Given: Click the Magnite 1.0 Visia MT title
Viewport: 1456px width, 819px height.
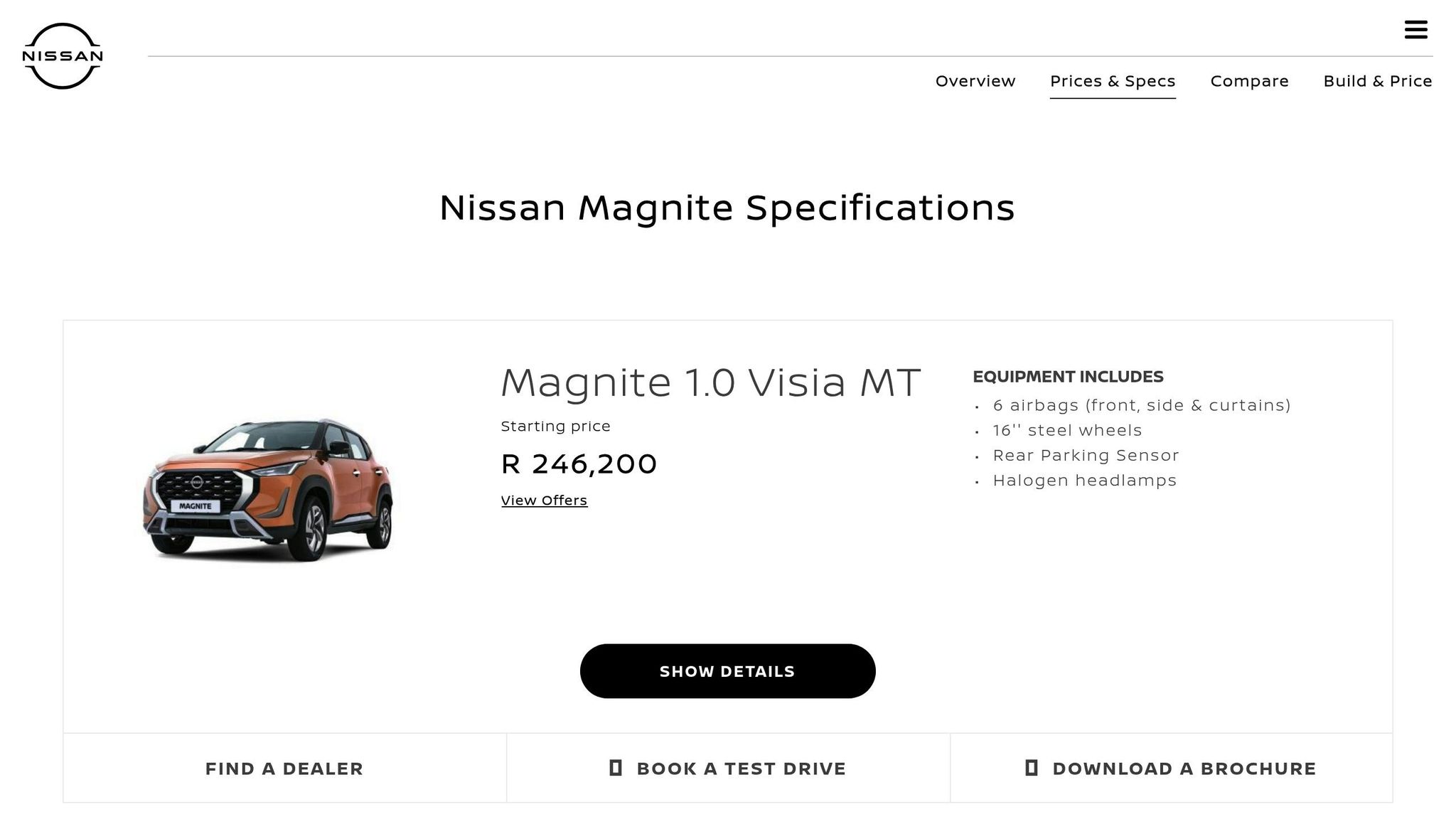Looking at the screenshot, I should [x=711, y=382].
